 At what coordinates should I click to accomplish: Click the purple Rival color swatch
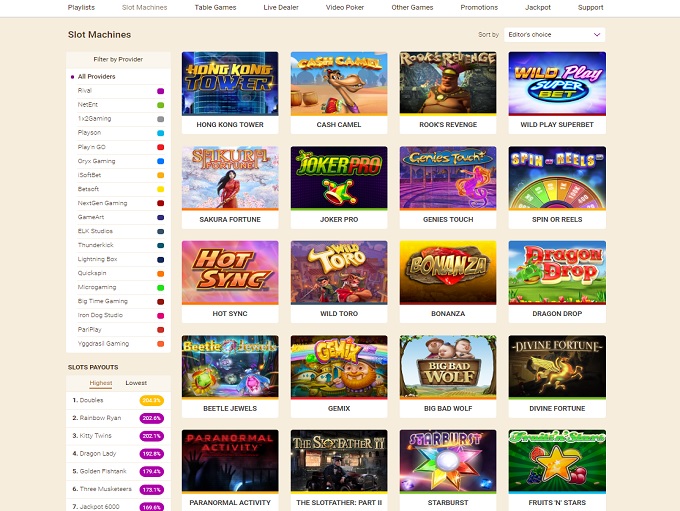(160, 91)
